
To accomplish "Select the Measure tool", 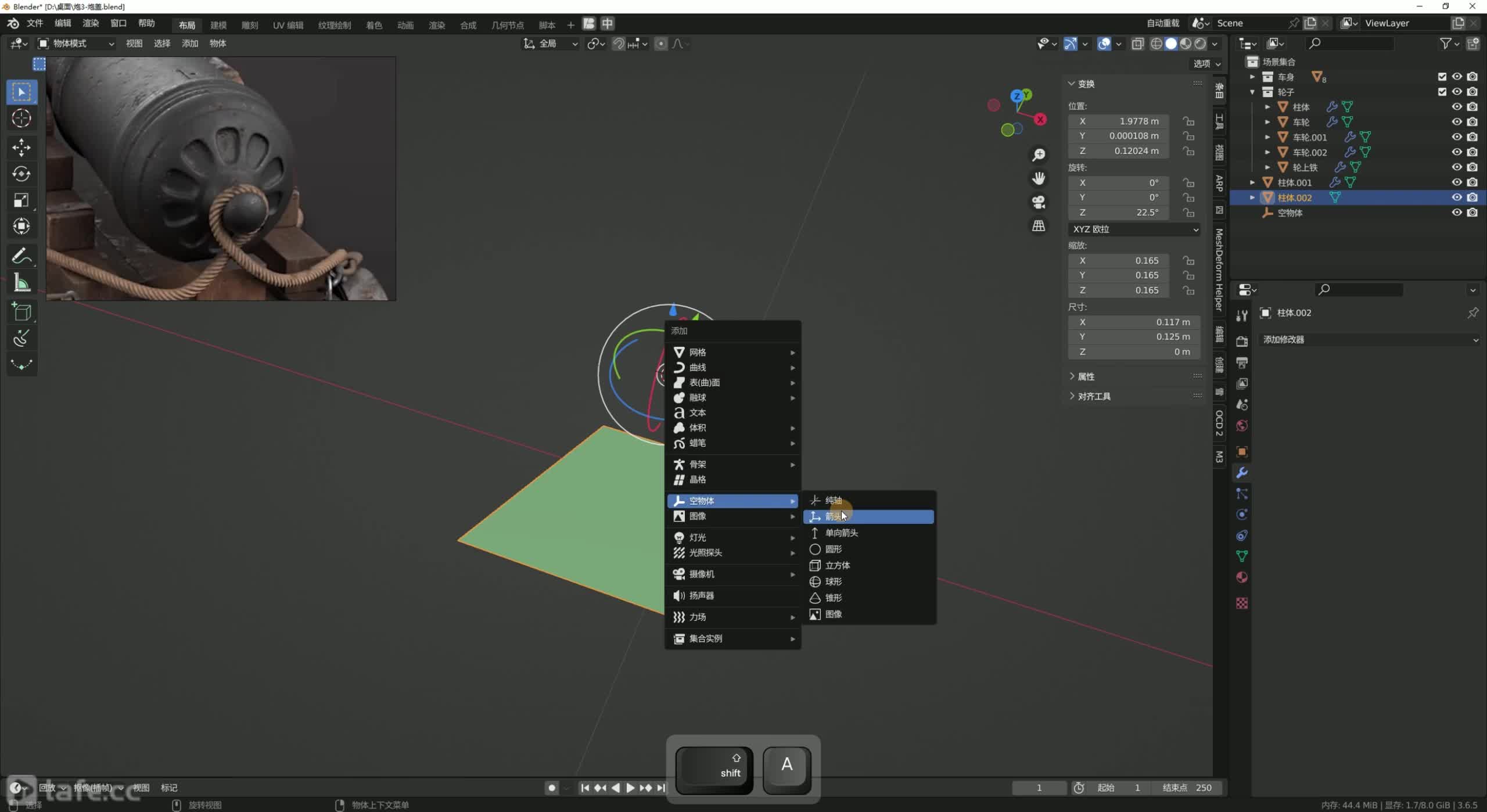I will click(21, 283).
